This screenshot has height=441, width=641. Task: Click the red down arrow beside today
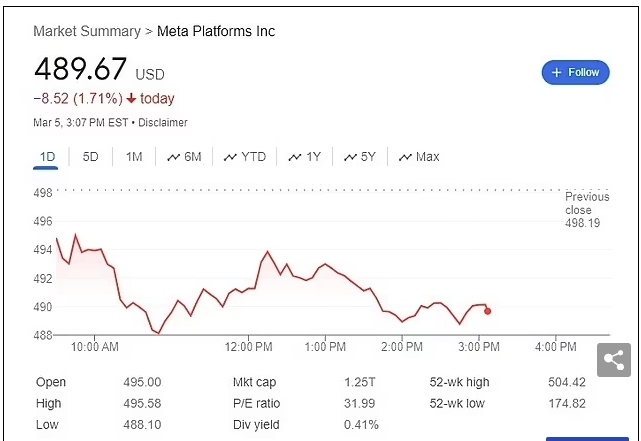click(x=131, y=99)
